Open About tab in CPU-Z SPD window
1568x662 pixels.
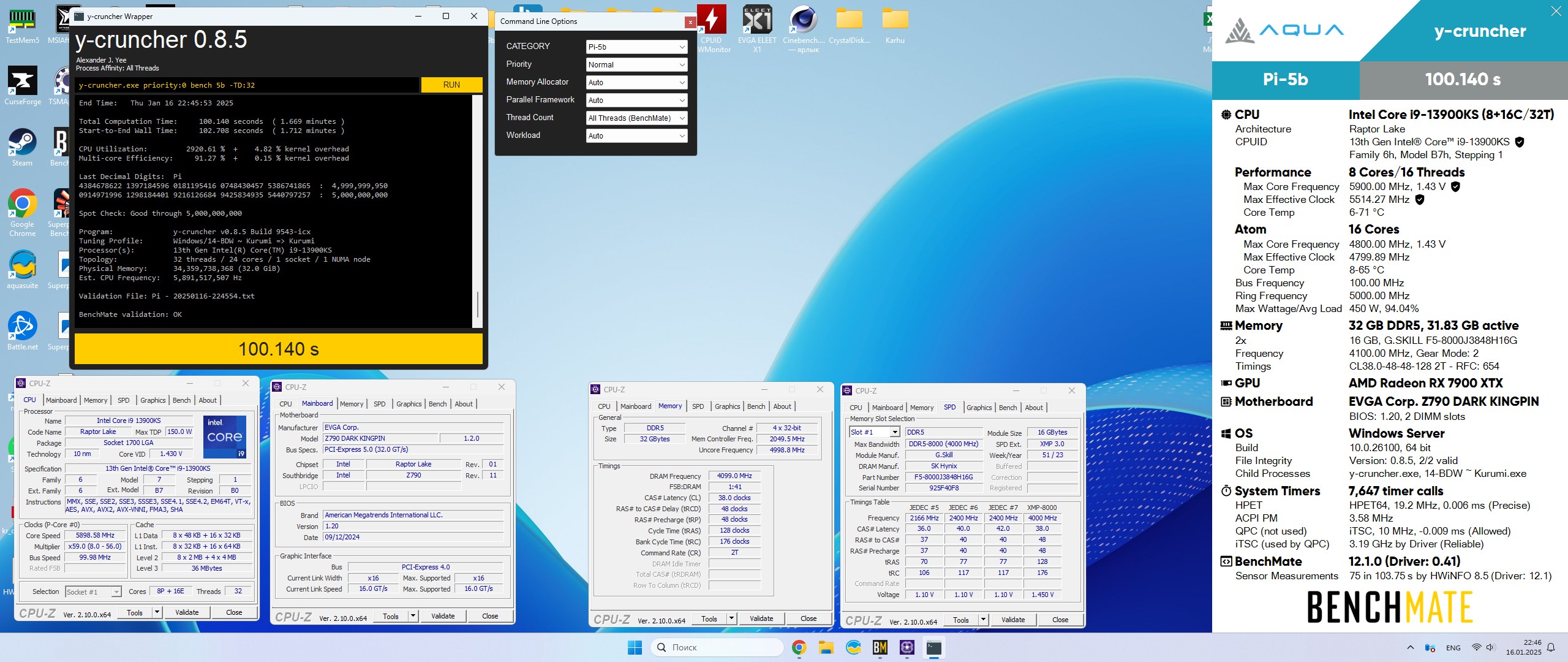pos(1034,408)
